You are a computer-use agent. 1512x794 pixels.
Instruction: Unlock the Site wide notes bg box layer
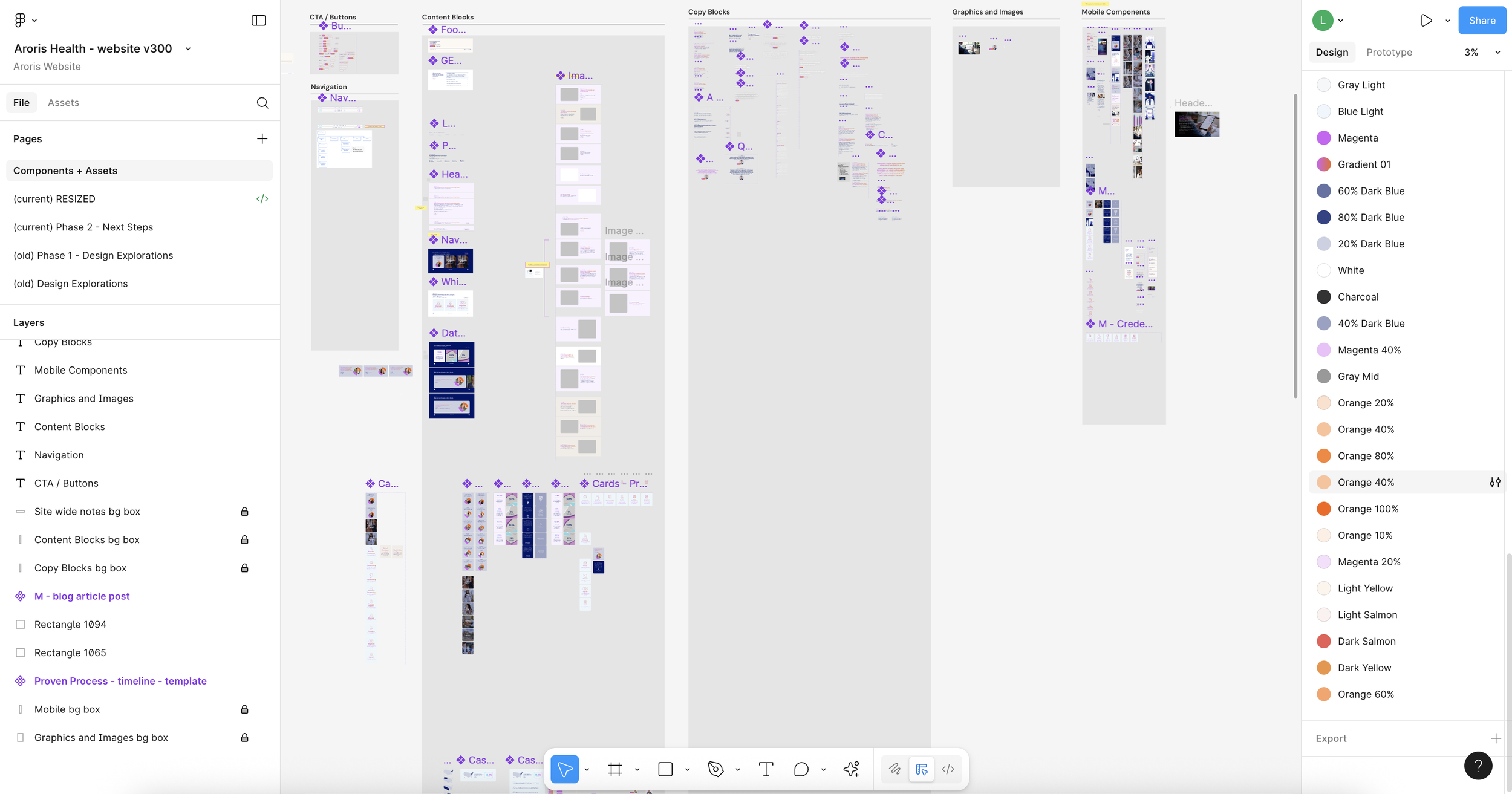pos(244,512)
